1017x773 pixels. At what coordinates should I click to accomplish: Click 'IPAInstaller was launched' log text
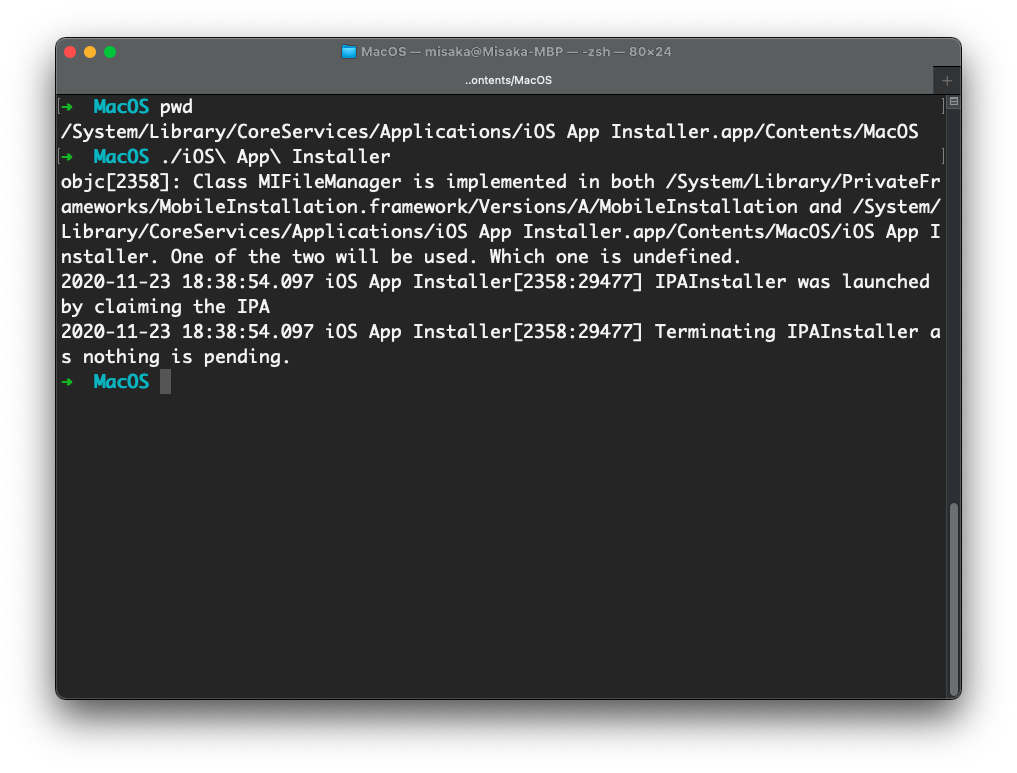pyautogui.click(x=792, y=281)
